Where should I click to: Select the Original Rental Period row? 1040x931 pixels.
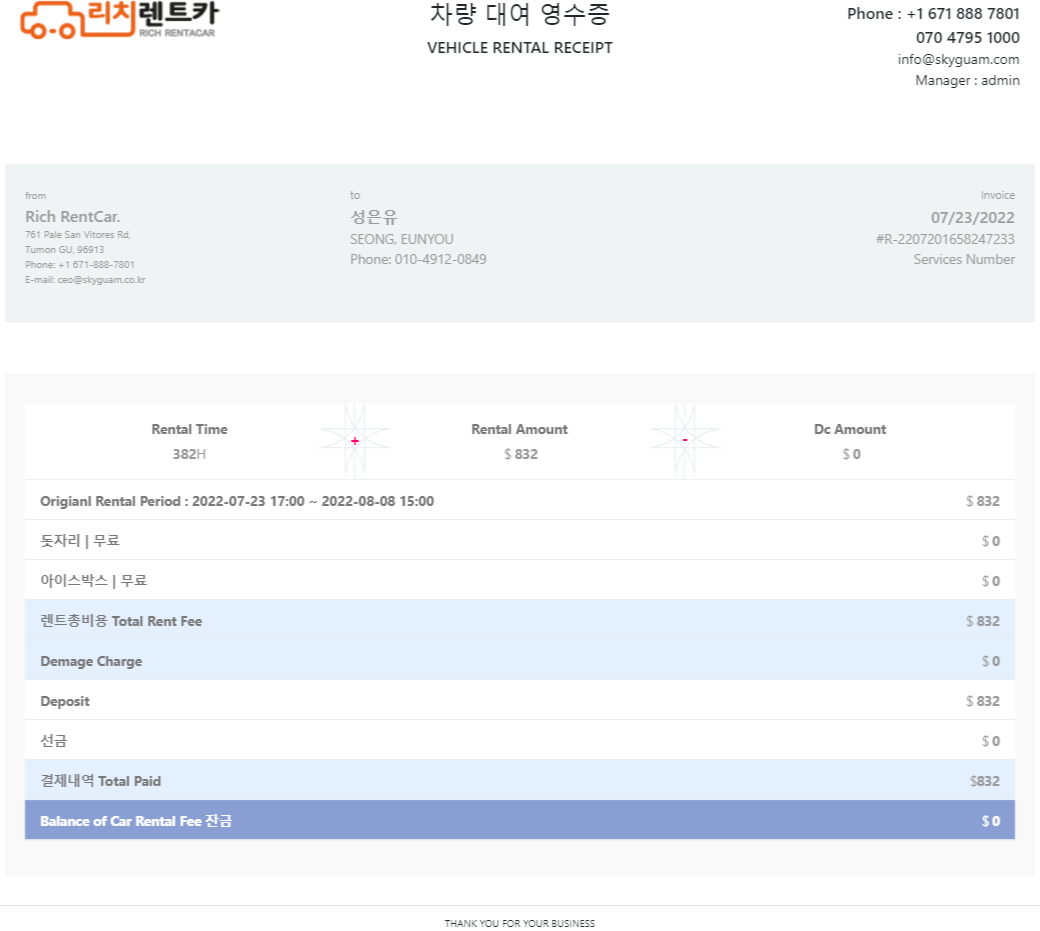pos(520,501)
